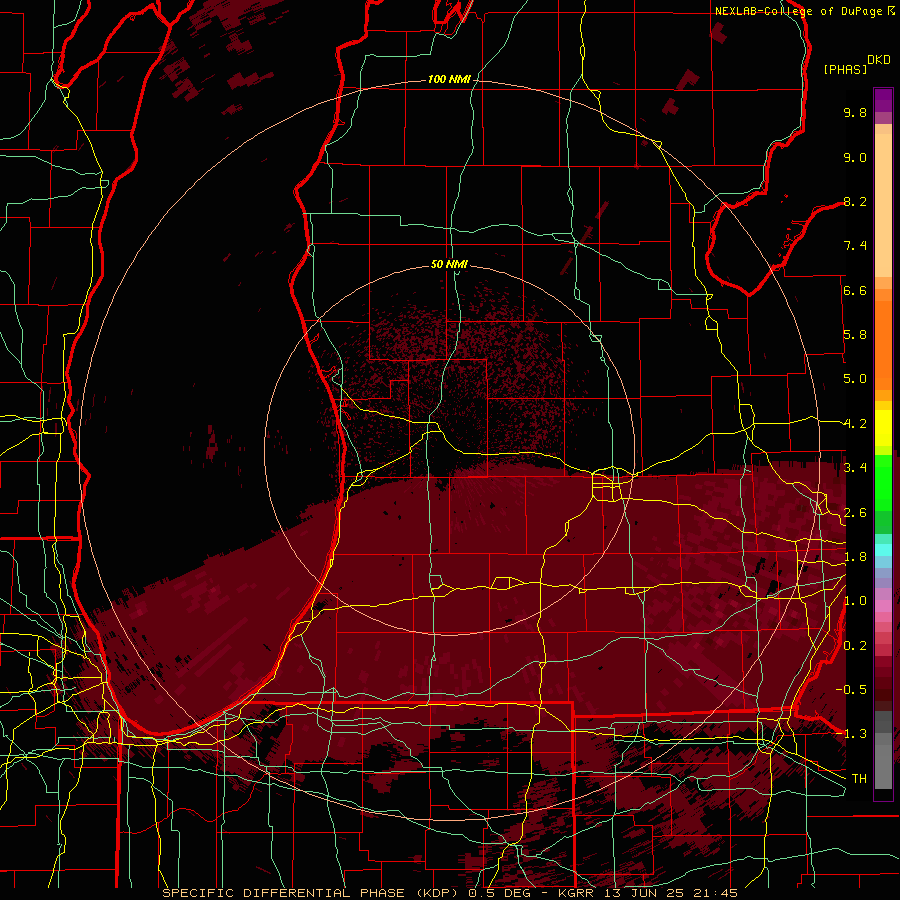The width and height of the screenshot is (900, 900).
Task: Click the 0.2 scale value
Action: pyautogui.click(x=855, y=646)
